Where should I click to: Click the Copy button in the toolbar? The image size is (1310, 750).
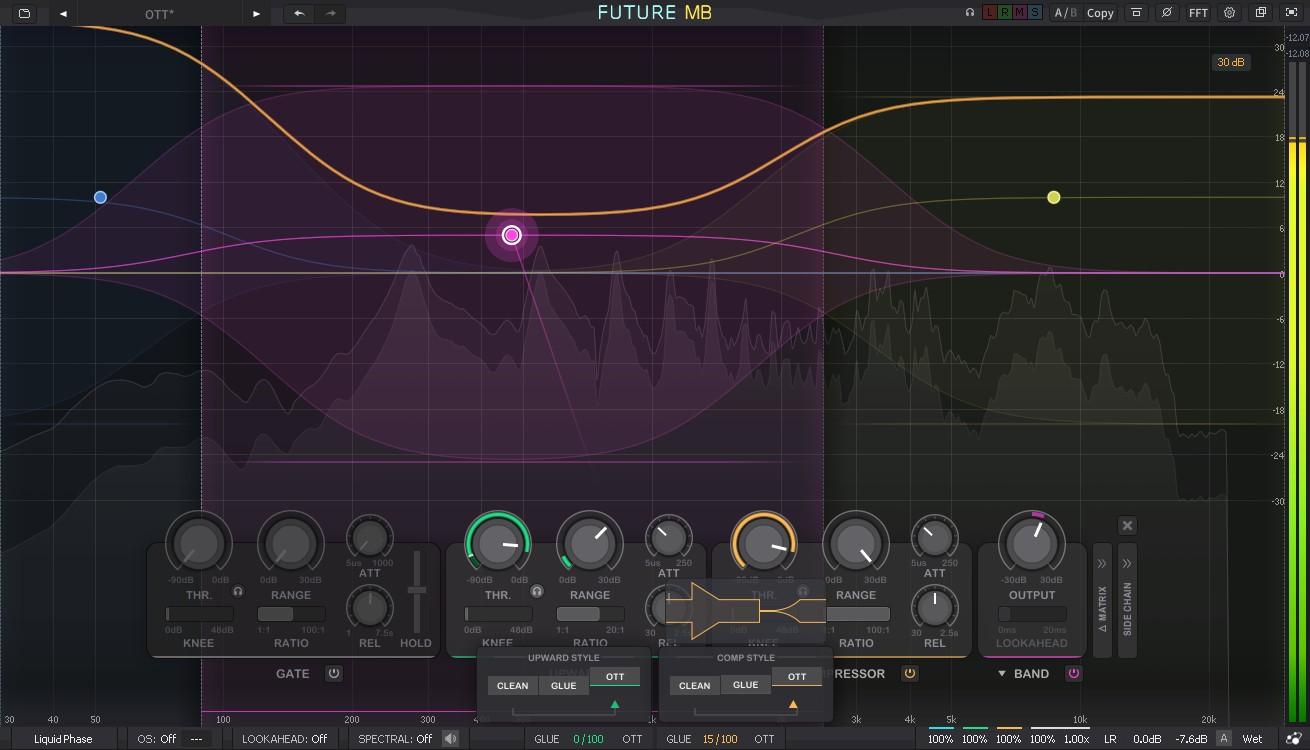tap(1099, 13)
